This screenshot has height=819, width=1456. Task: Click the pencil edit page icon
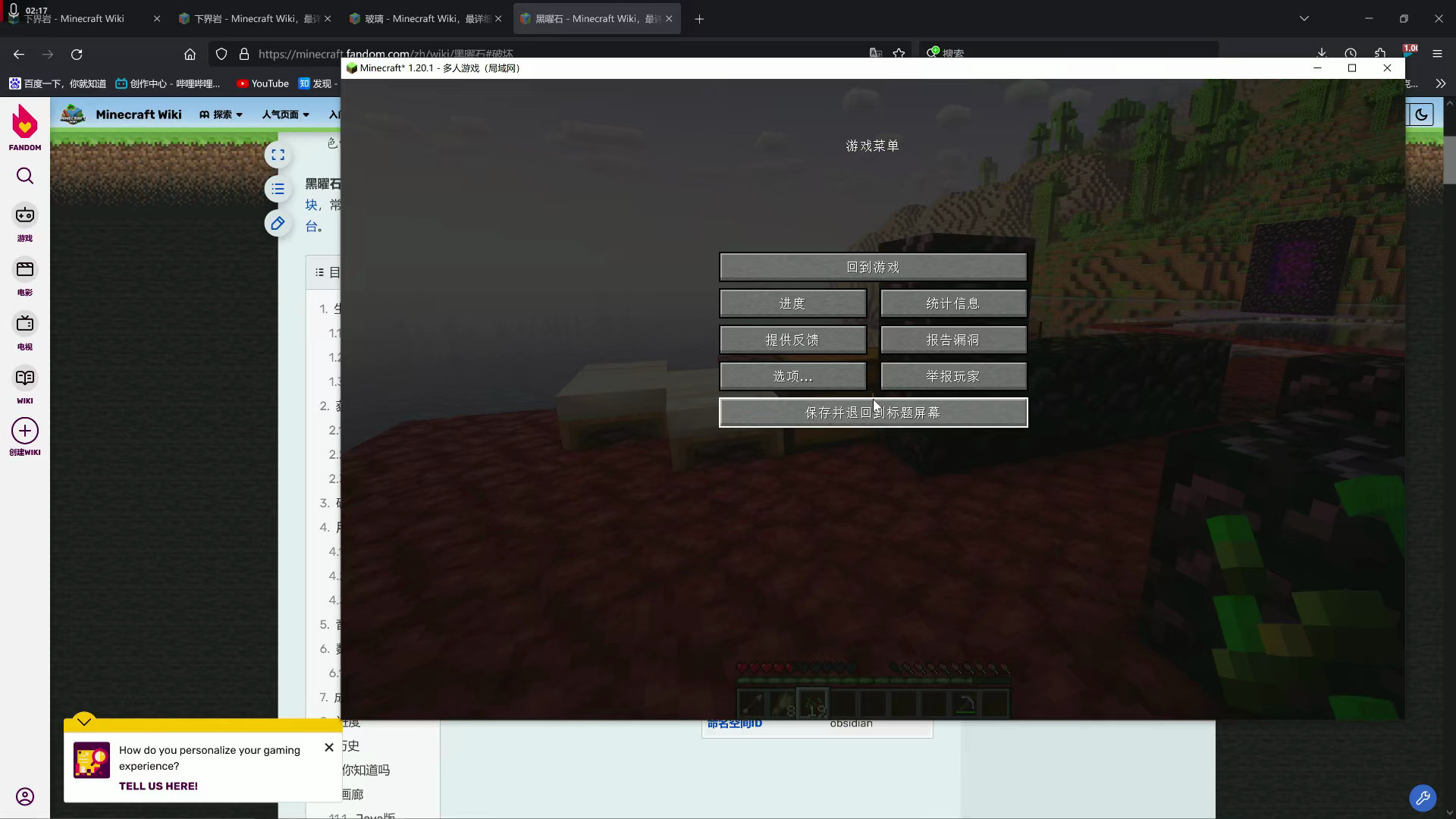click(x=278, y=223)
